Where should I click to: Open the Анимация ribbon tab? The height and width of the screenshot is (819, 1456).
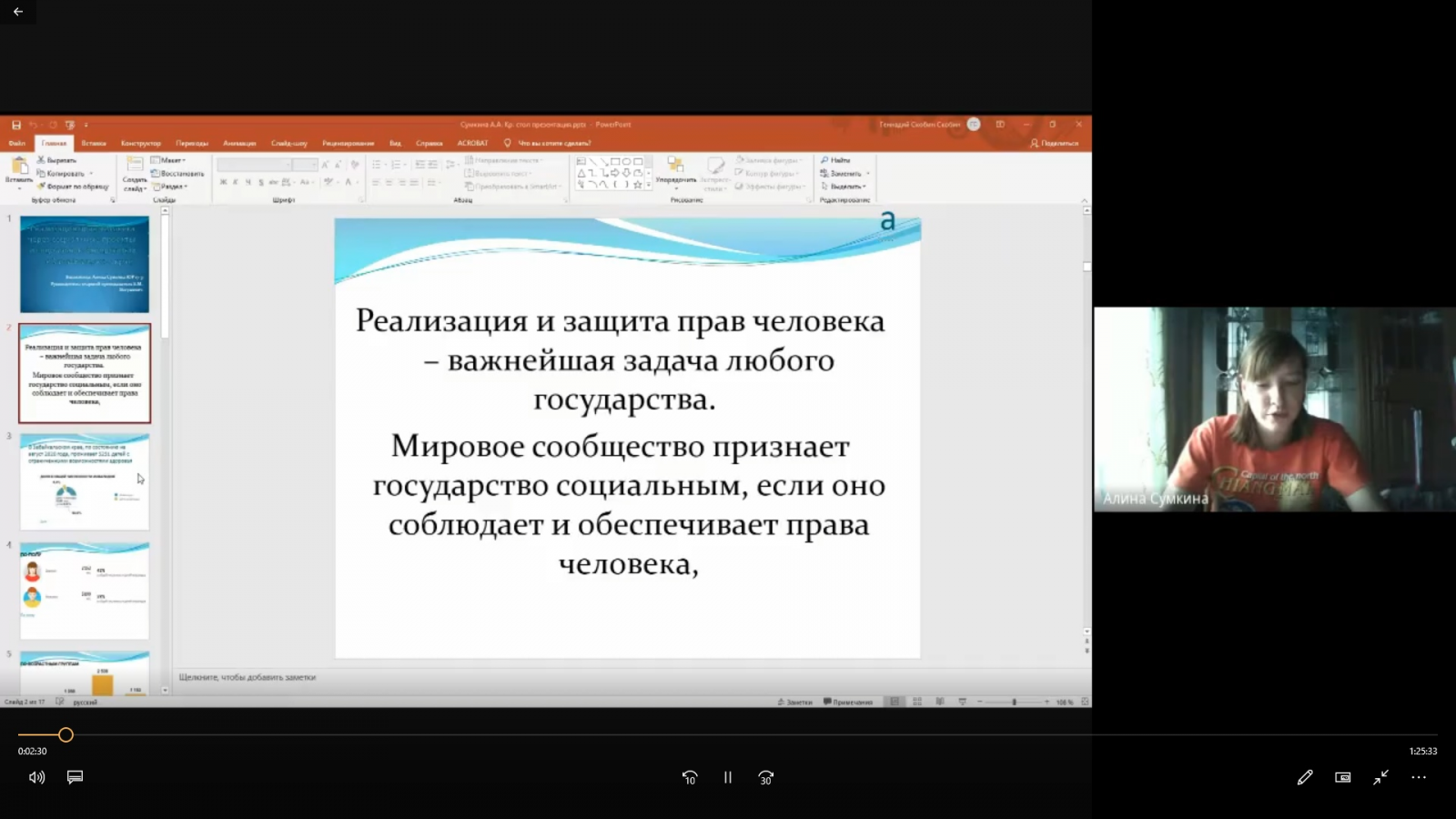pos(239,143)
